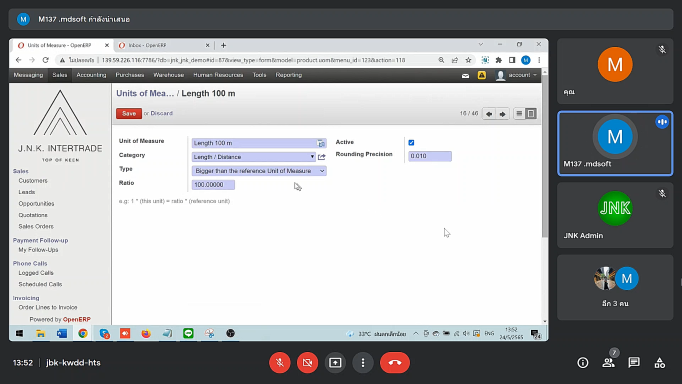Screen dimensions: 682x384
Task: Bookmark this page star icon
Action: [468, 60]
